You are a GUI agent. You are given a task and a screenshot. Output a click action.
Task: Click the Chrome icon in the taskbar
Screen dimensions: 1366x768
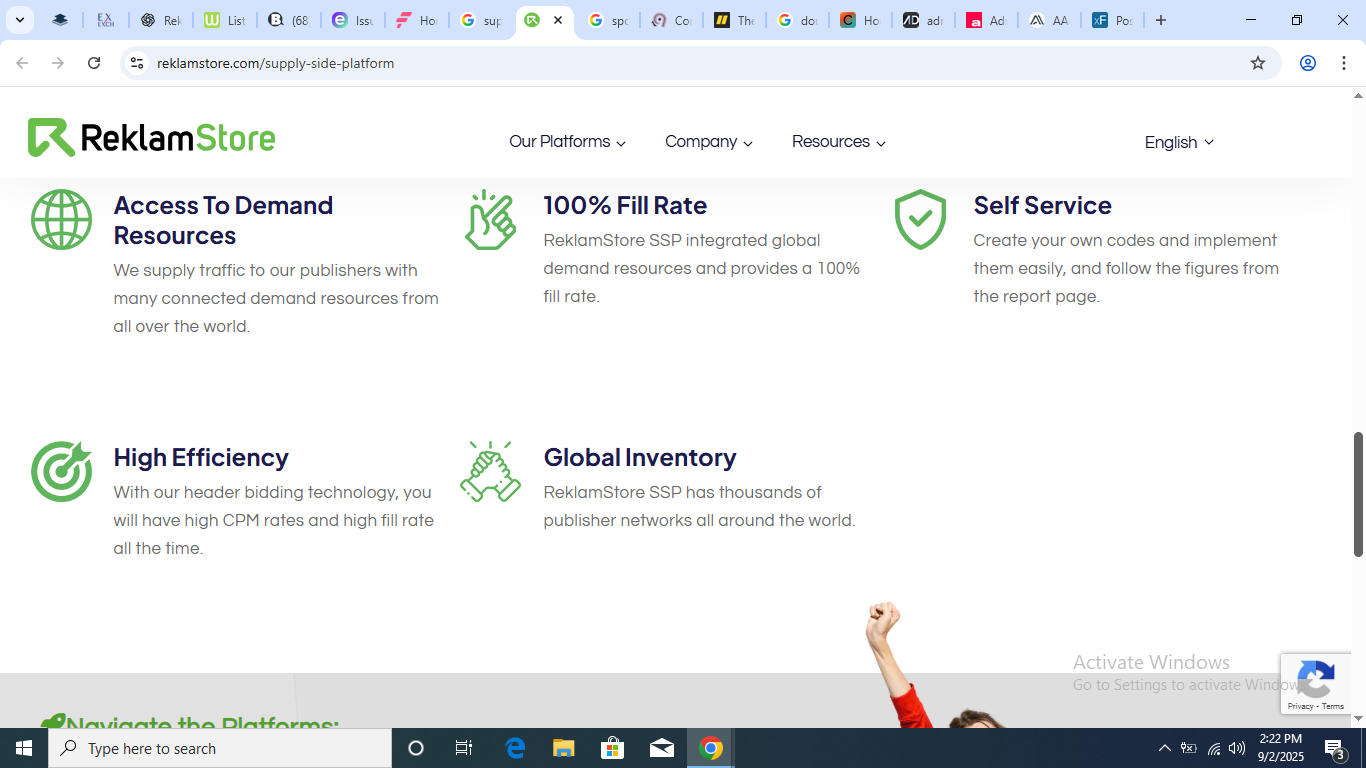coord(711,748)
